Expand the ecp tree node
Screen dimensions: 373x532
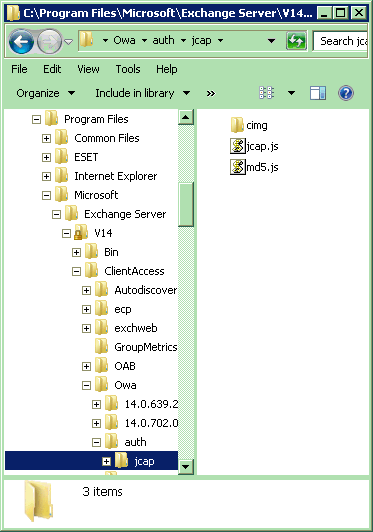click(87, 309)
